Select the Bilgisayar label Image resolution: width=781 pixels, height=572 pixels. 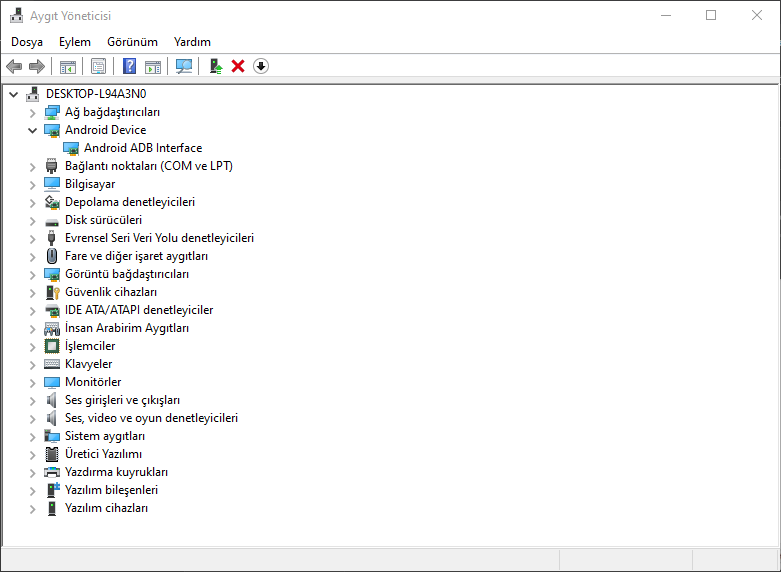coord(90,184)
